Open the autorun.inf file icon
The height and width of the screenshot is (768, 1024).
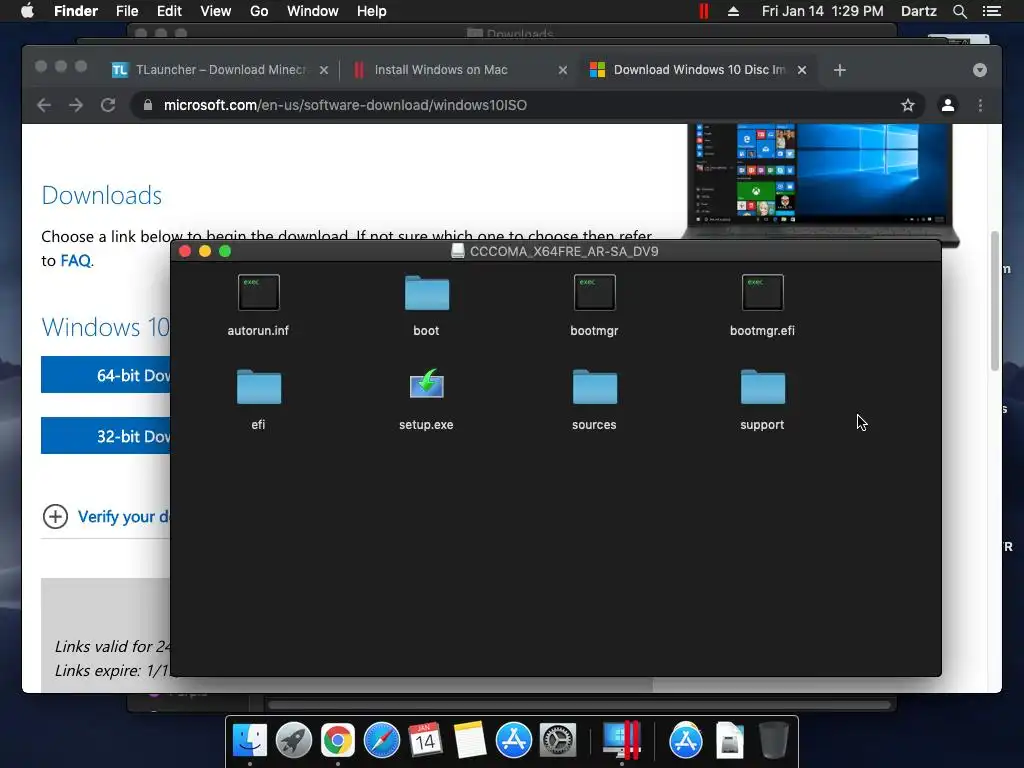tap(259, 292)
